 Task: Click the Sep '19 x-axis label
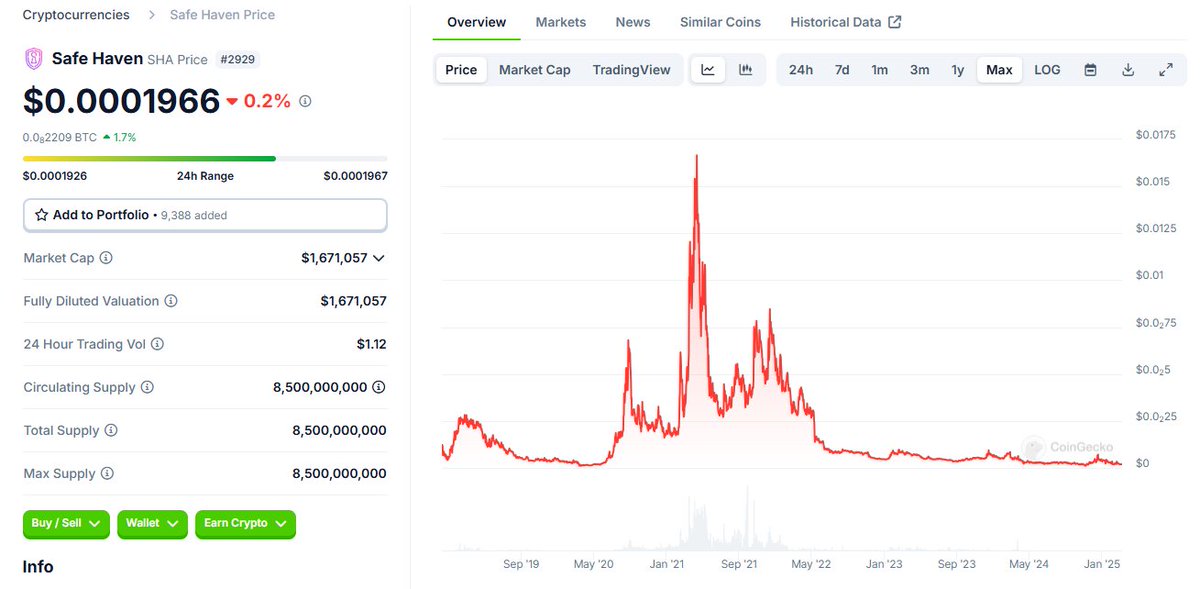[x=521, y=564]
